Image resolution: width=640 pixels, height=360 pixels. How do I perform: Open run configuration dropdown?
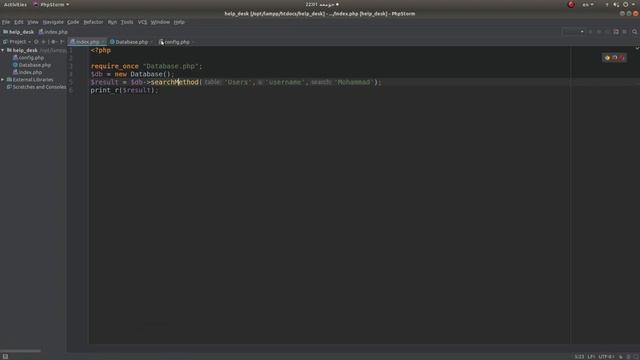tap(573, 32)
